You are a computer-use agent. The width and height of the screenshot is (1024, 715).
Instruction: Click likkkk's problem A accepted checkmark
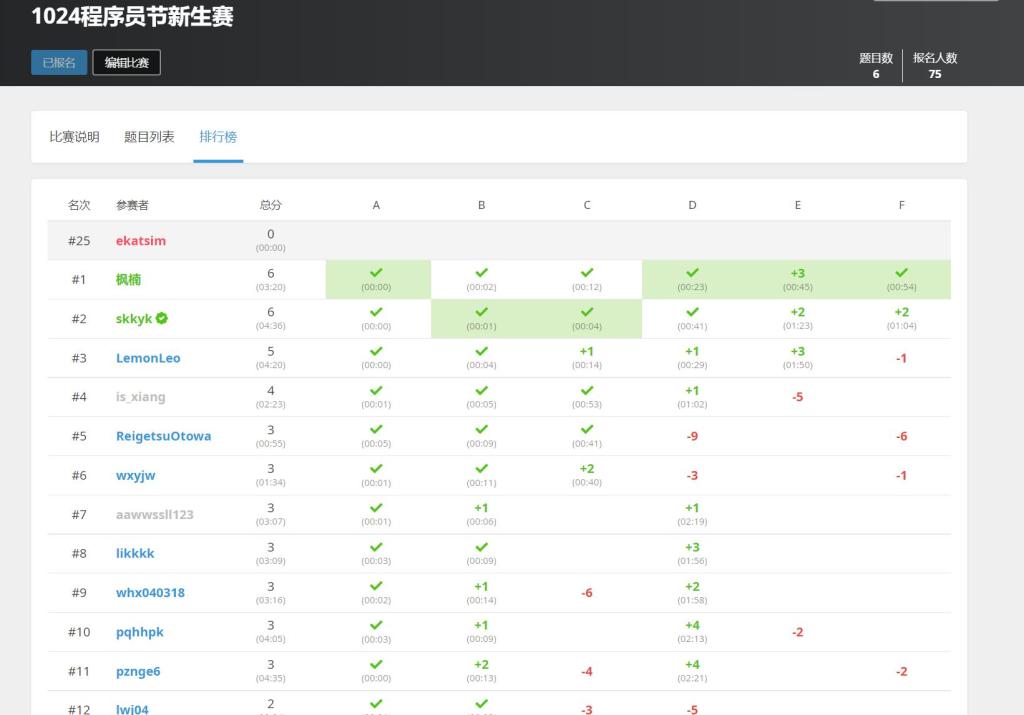[x=376, y=547]
